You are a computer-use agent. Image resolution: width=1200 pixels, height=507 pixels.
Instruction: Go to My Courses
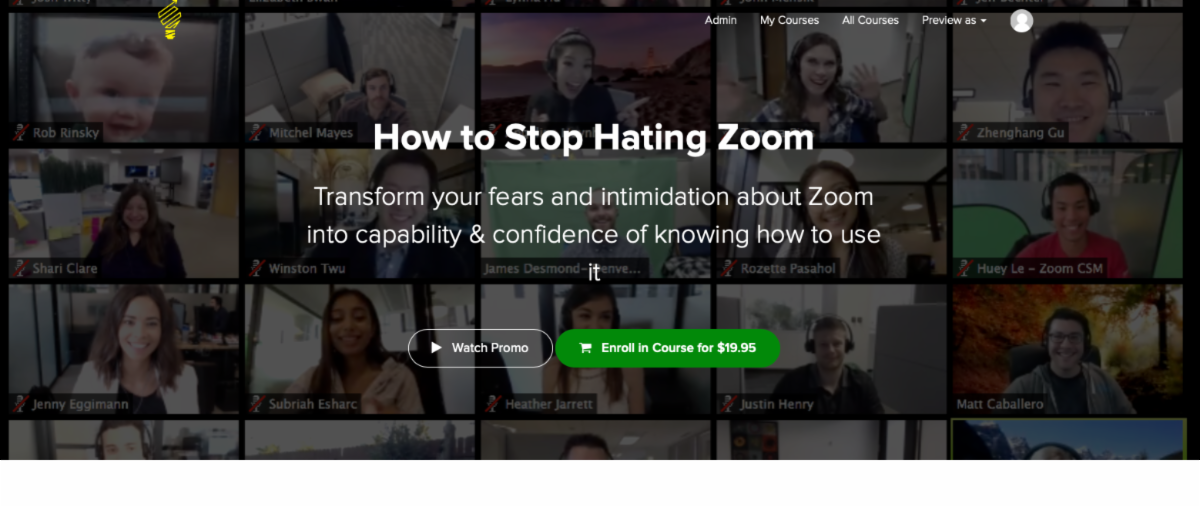[789, 20]
